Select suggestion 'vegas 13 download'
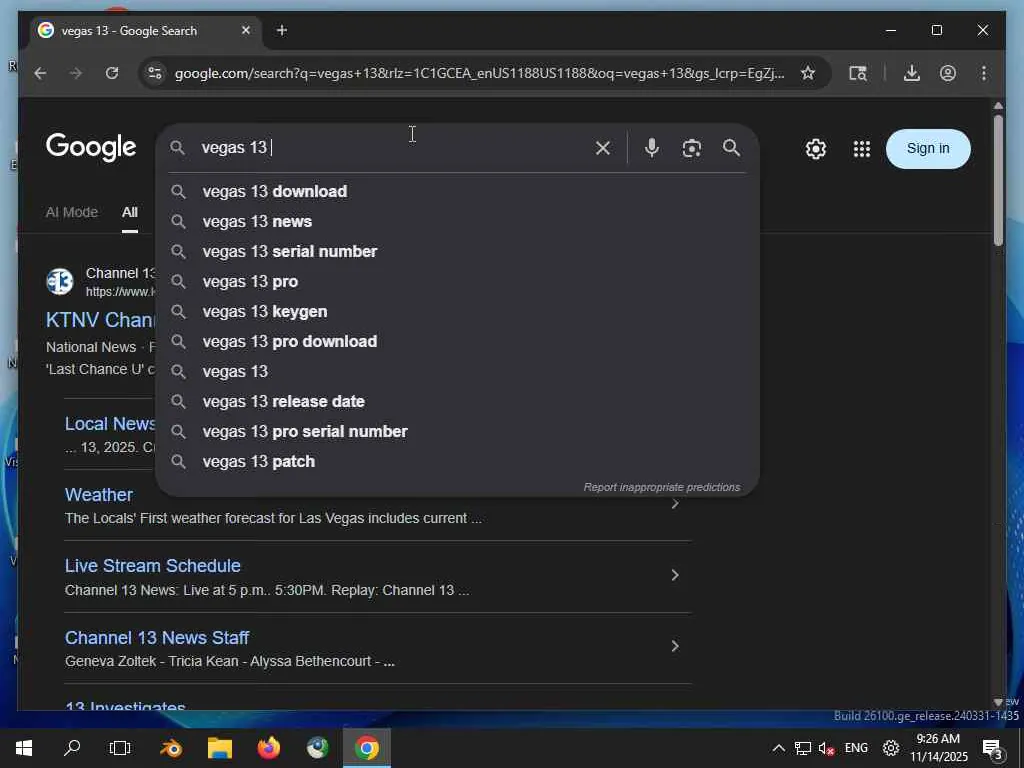1024x768 pixels. [457, 191]
